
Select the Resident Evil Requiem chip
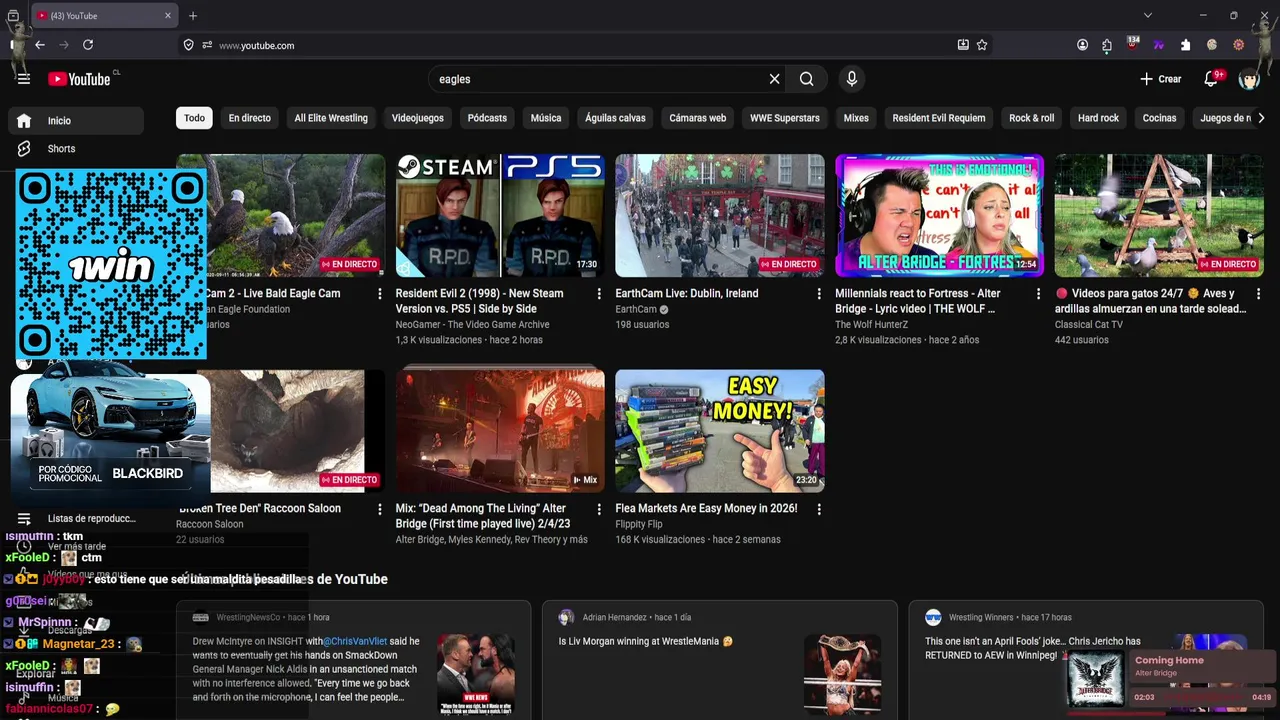click(939, 118)
